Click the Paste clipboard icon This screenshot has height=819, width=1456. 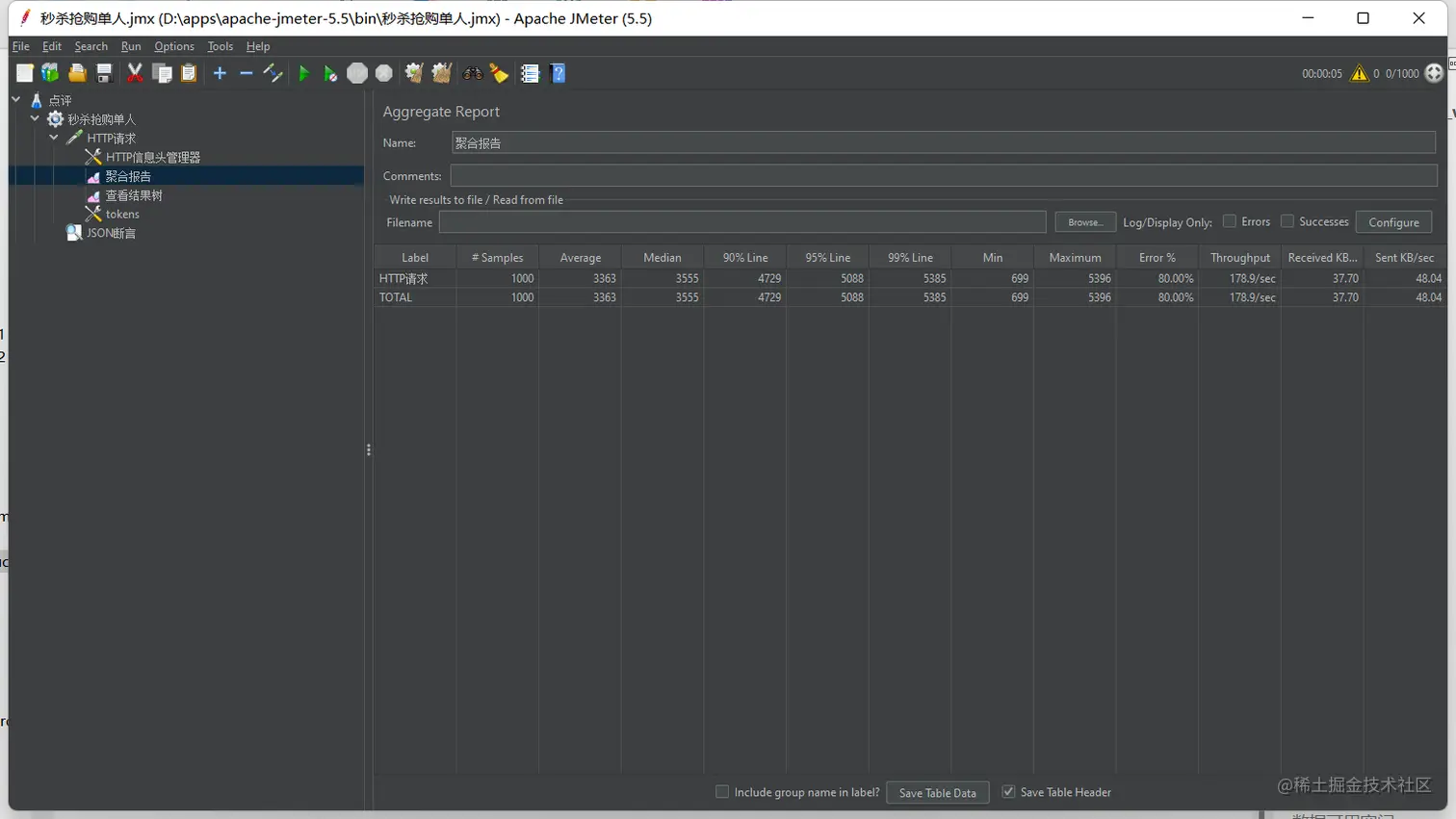pyautogui.click(x=189, y=73)
